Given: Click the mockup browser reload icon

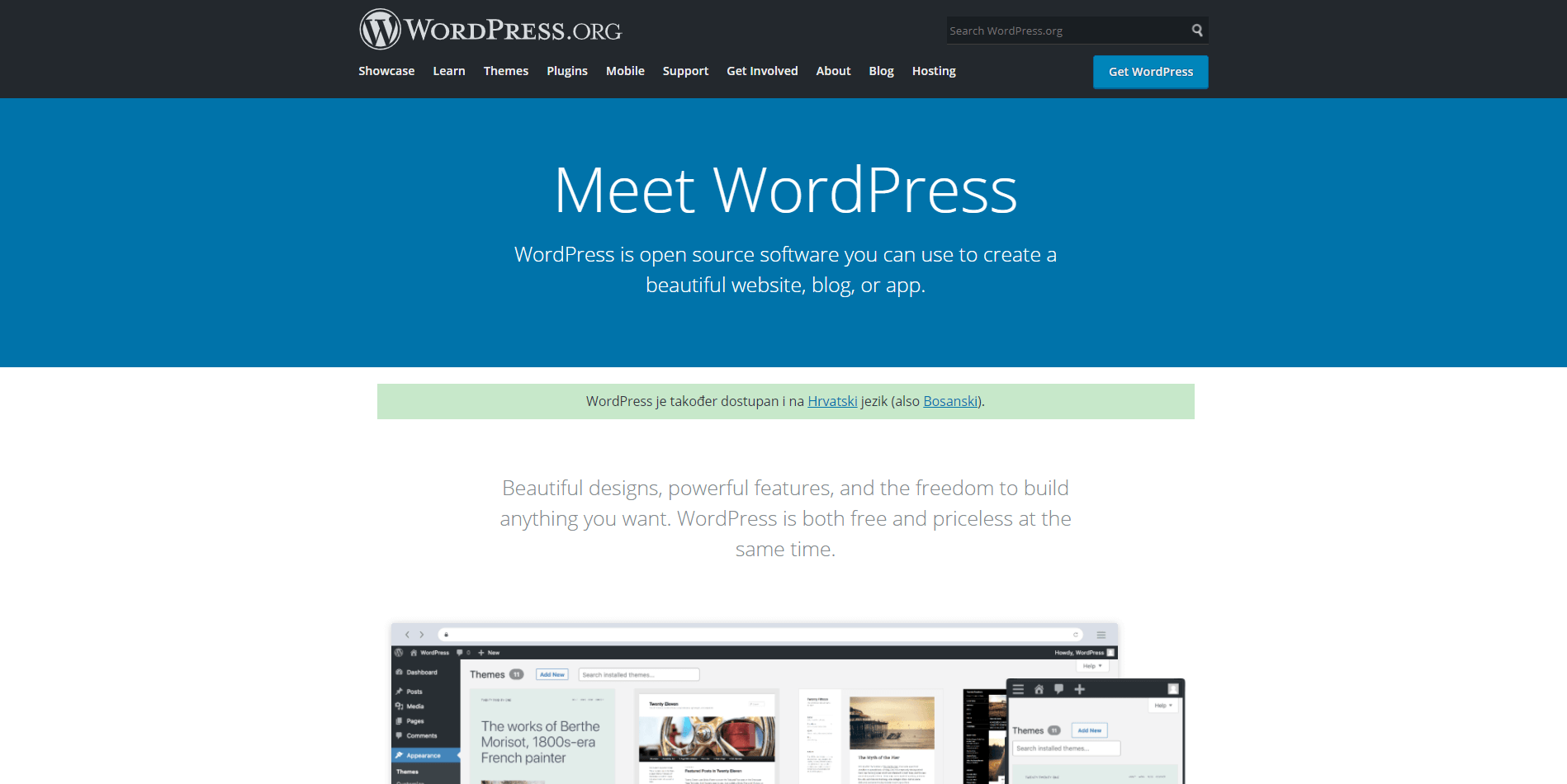Looking at the screenshot, I should click(1076, 635).
